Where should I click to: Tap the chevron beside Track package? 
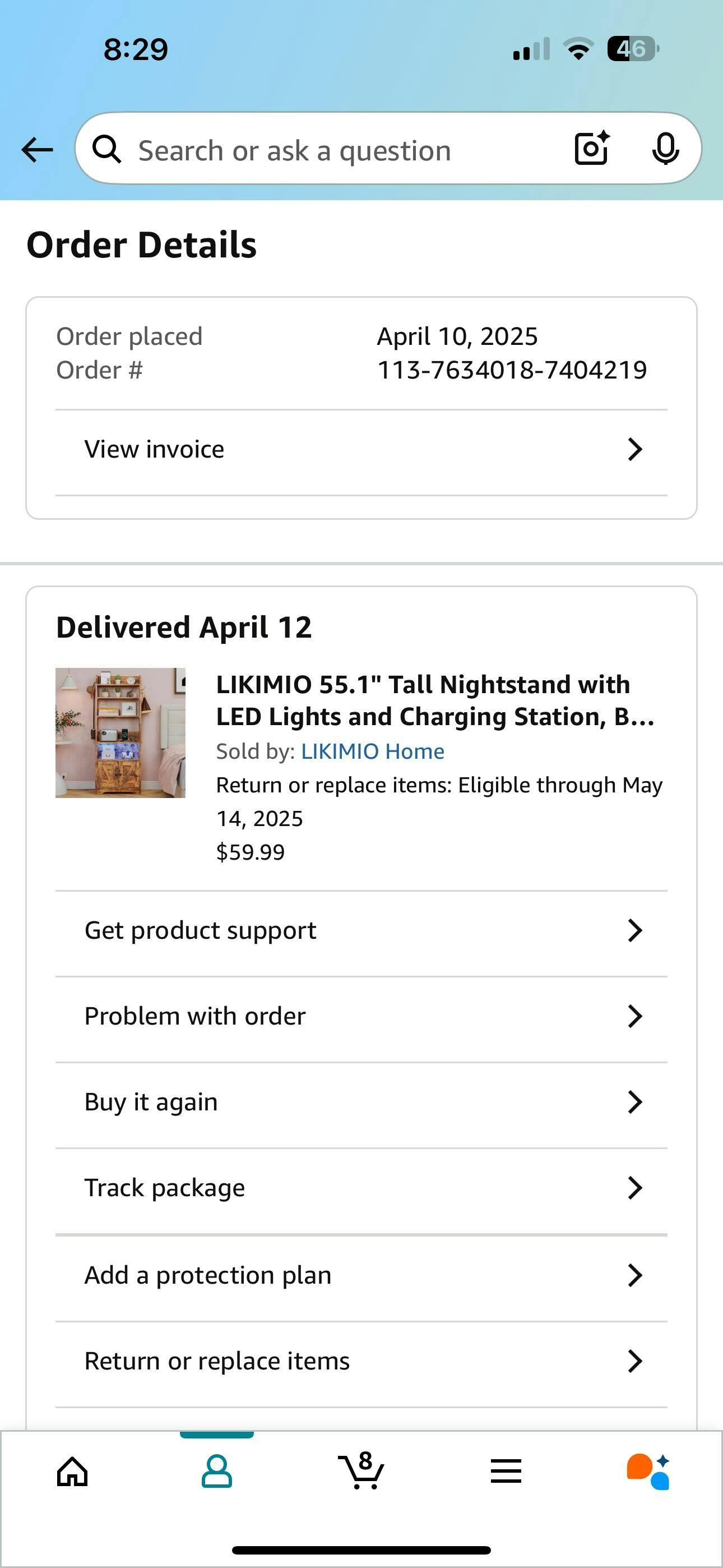point(635,1188)
